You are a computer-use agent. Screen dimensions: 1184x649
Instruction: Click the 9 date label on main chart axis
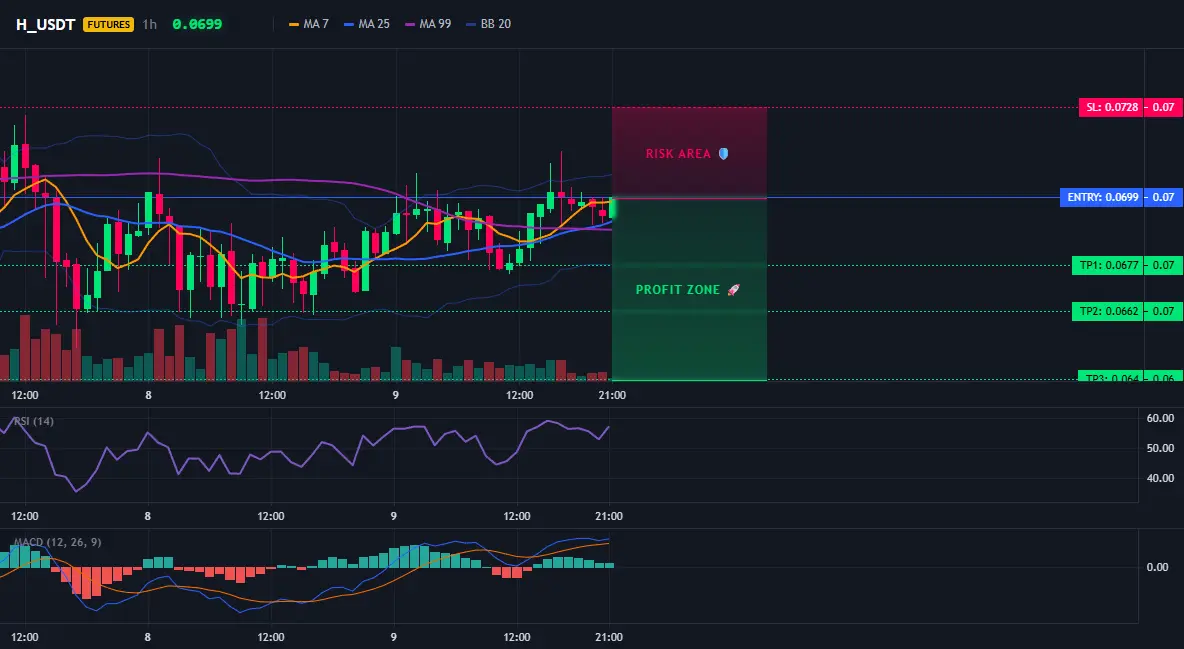[x=396, y=395]
